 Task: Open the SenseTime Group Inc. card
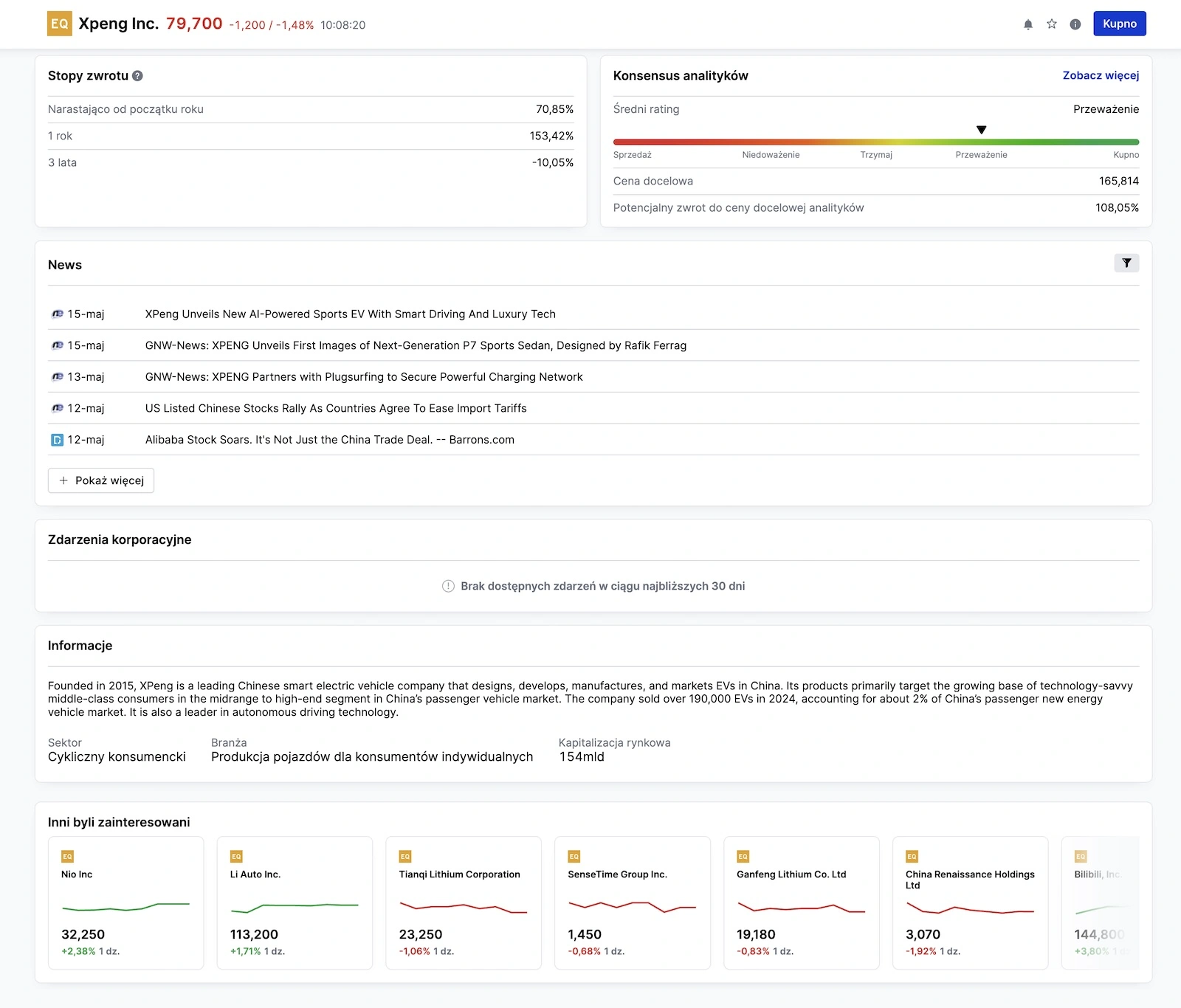632,902
